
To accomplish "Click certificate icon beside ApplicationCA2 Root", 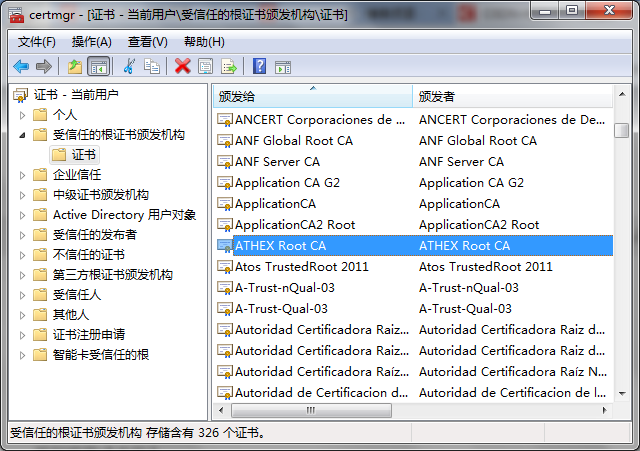I will [225, 224].
